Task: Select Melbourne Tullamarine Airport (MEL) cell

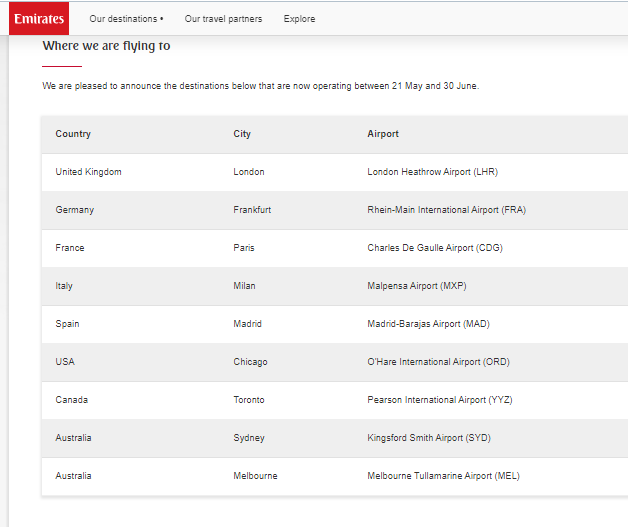Action: click(443, 476)
